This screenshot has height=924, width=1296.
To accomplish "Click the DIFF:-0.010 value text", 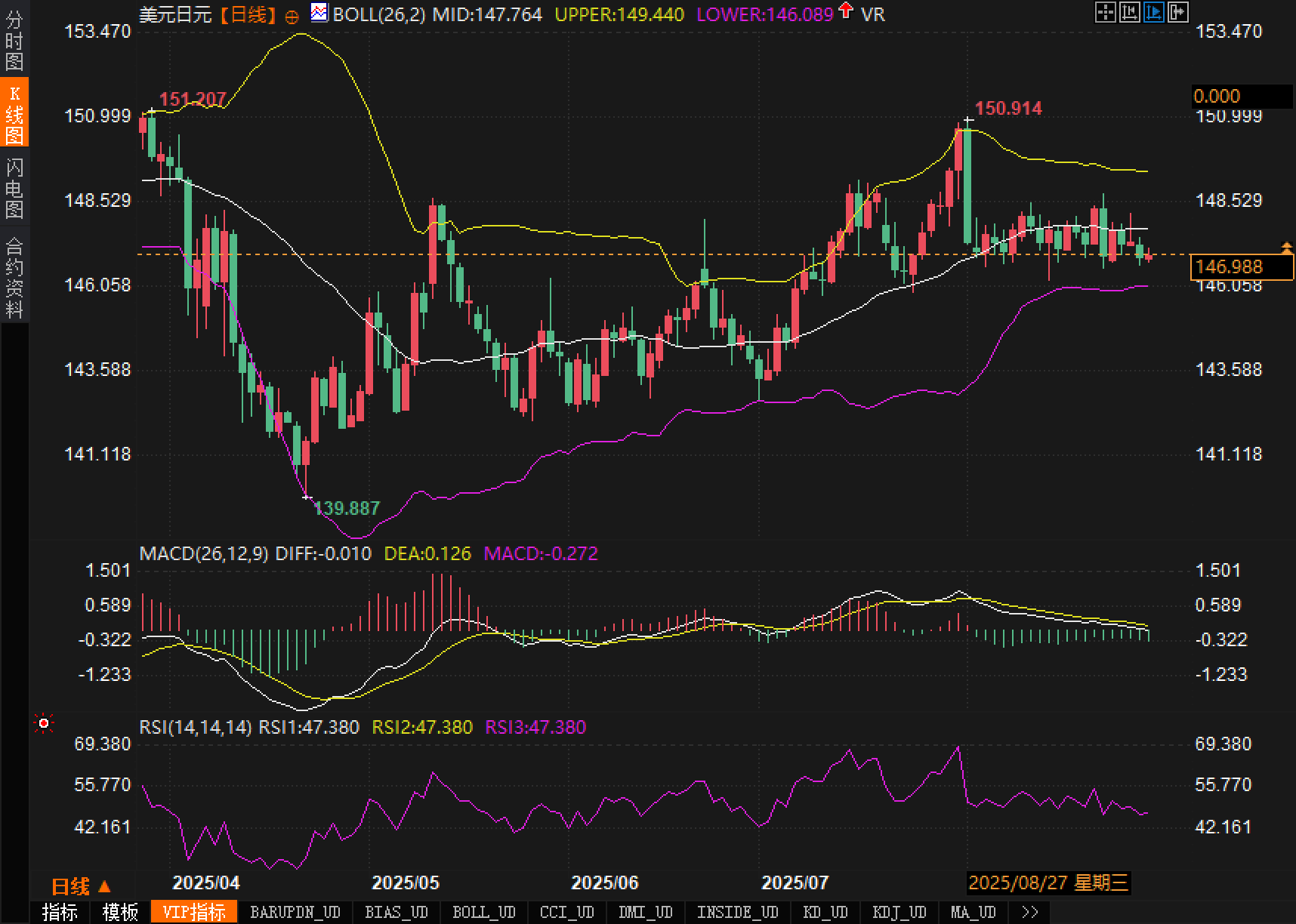I will tap(323, 553).
